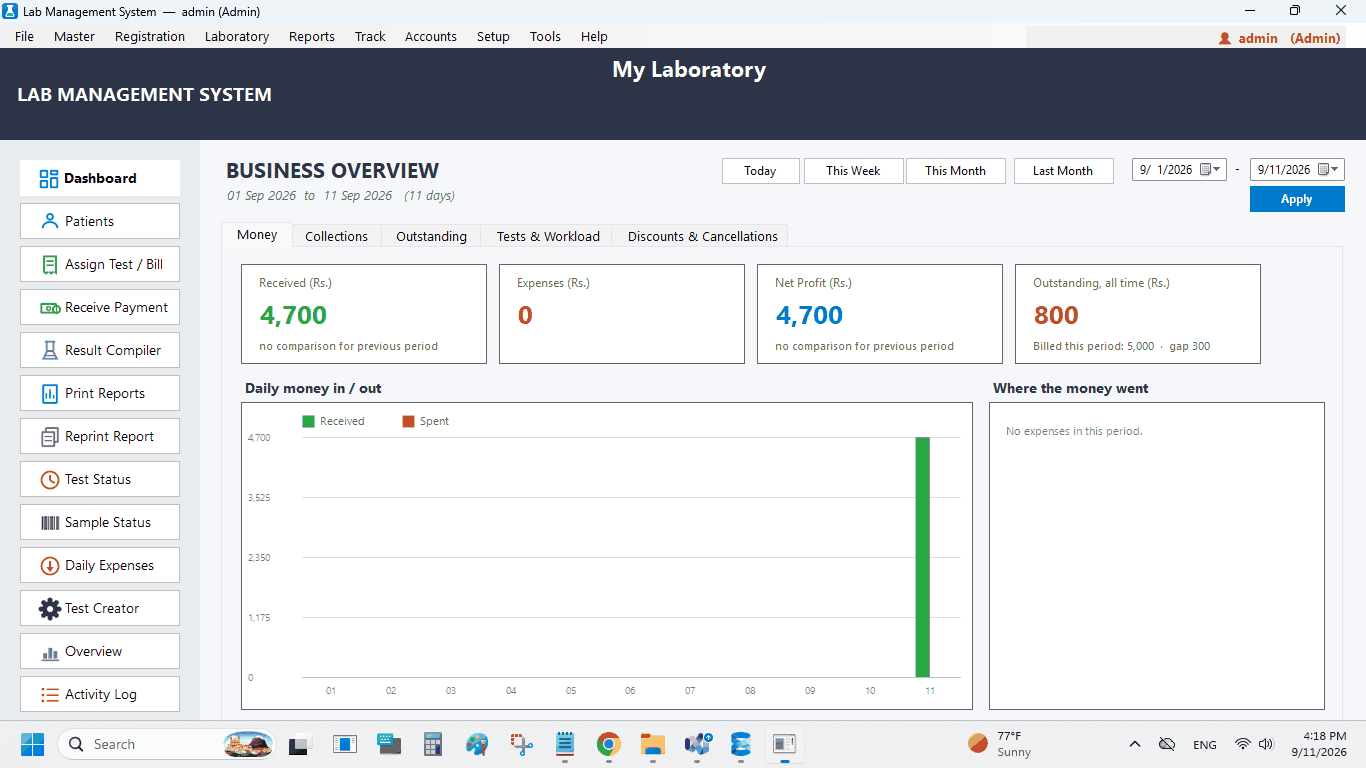This screenshot has height=768, width=1366.
Task: Click the Today range button
Action: tap(760, 171)
